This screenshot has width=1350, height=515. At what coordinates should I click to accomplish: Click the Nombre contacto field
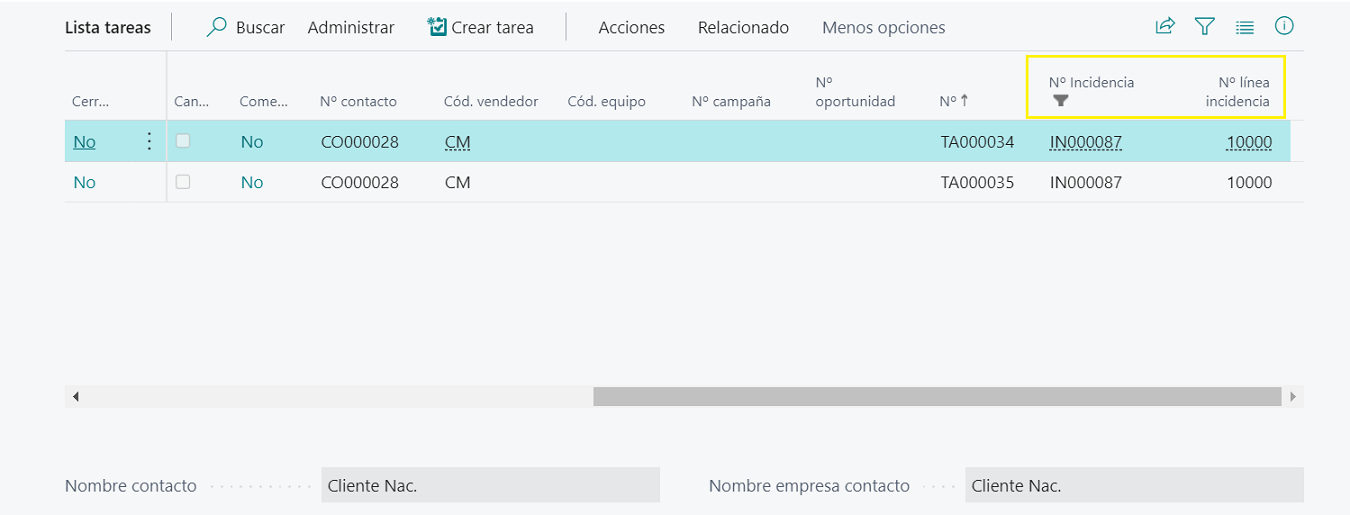coord(490,486)
